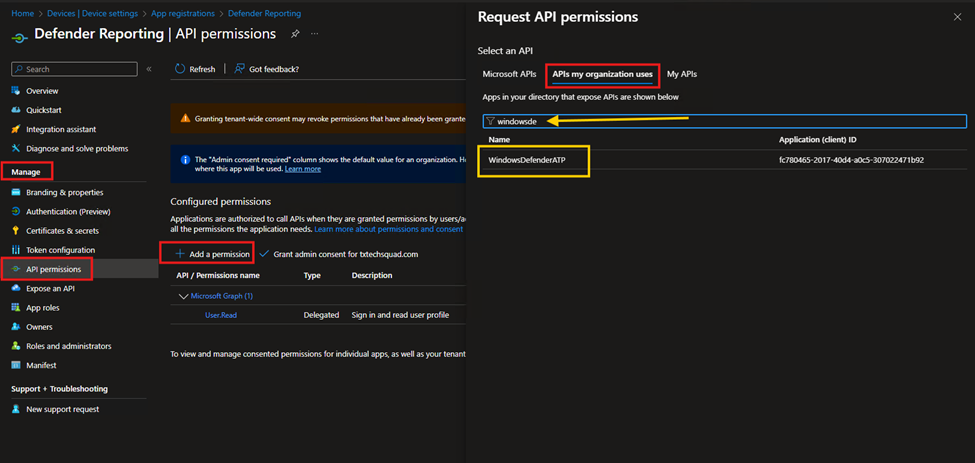Switch to the My APIs tab

pyautogui.click(x=681, y=74)
